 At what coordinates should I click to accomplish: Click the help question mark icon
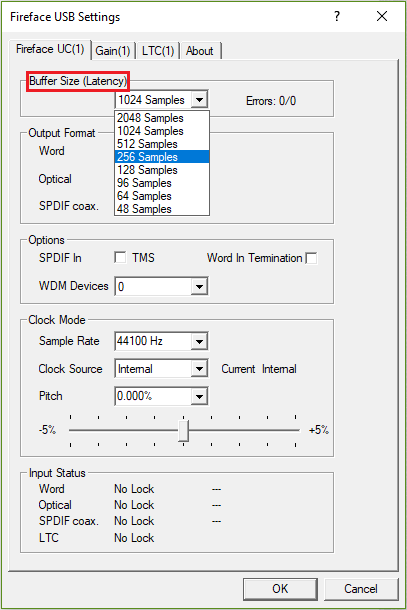337,16
